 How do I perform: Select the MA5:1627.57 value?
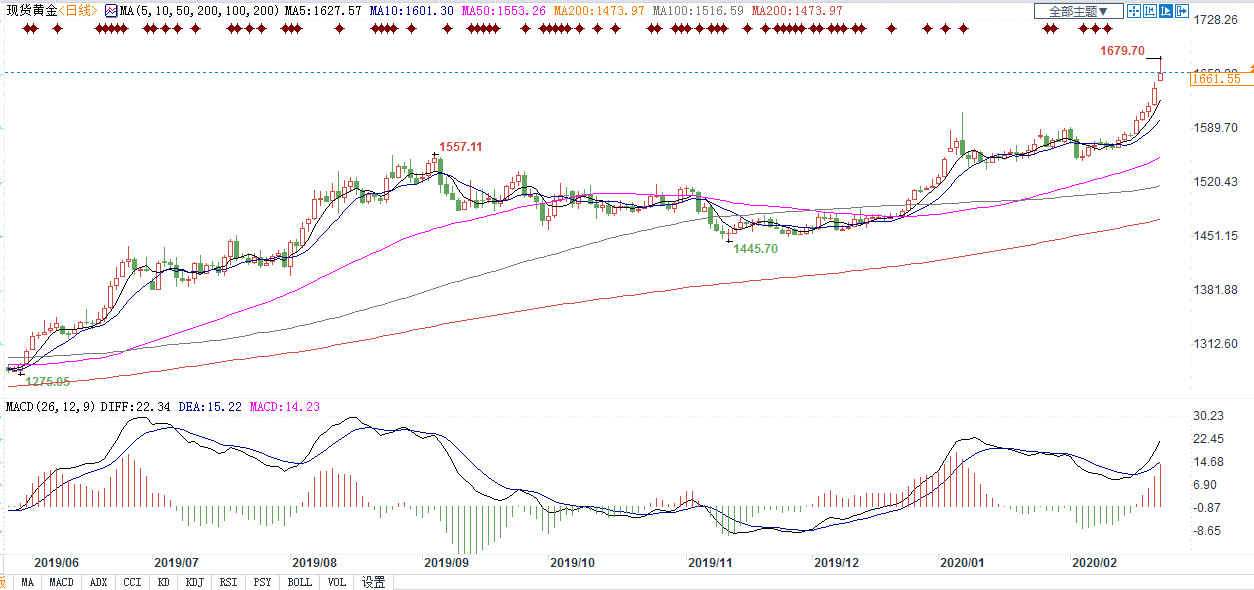pyautogui.click(x=323, y=10)
